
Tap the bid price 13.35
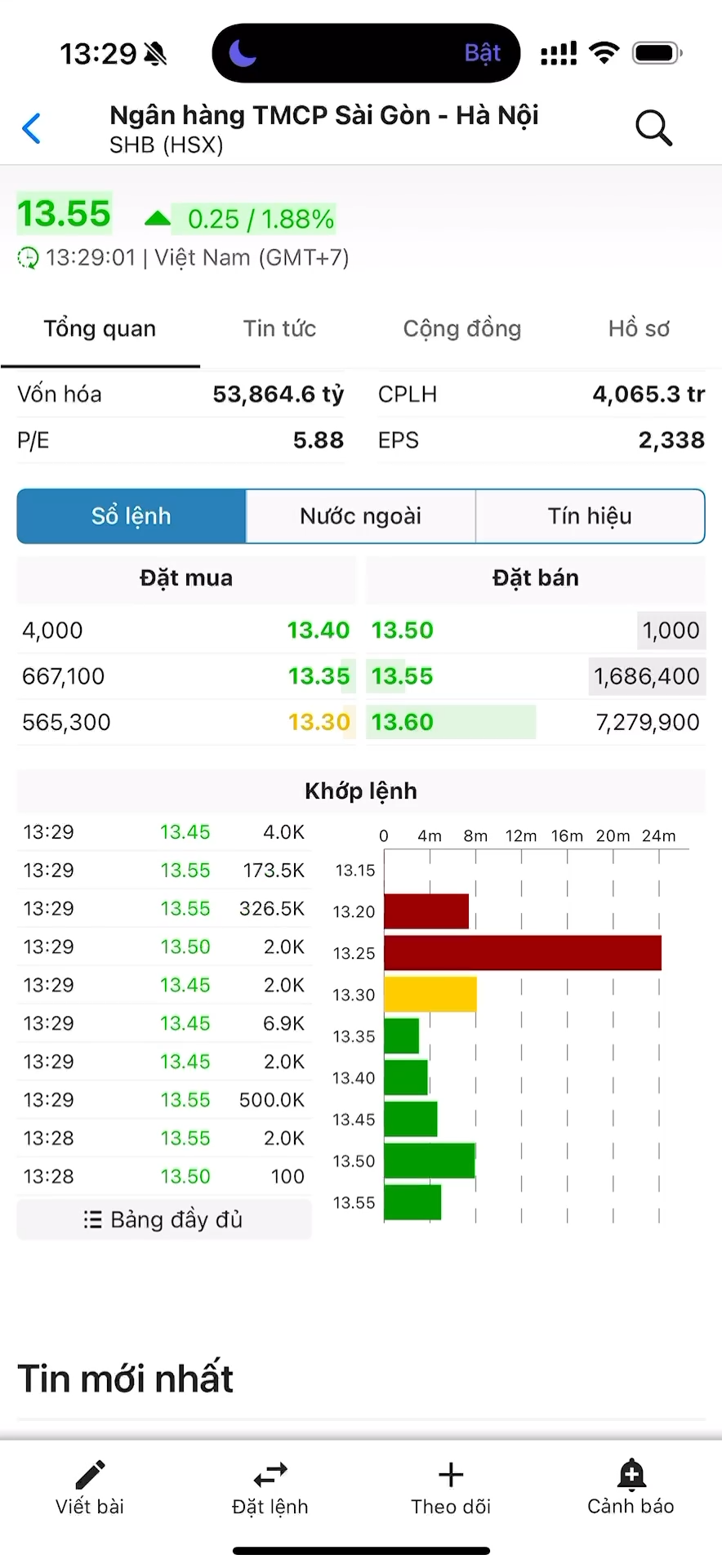pos(319,676)
